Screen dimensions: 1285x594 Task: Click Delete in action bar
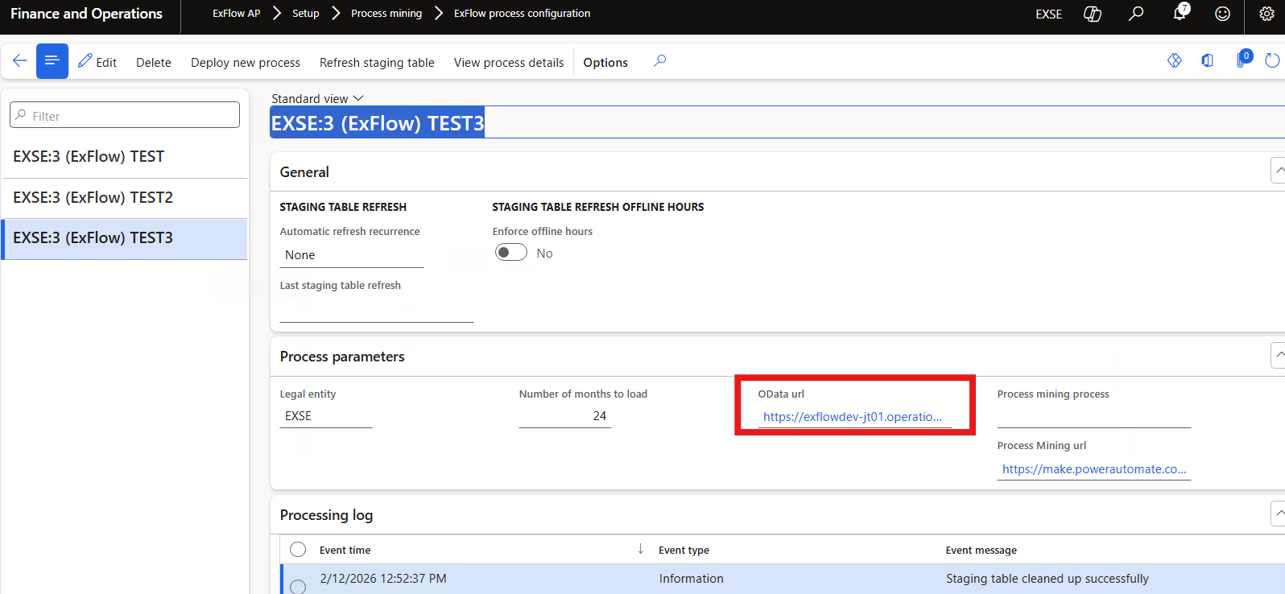pyautogui.click(x=153, y=62)
